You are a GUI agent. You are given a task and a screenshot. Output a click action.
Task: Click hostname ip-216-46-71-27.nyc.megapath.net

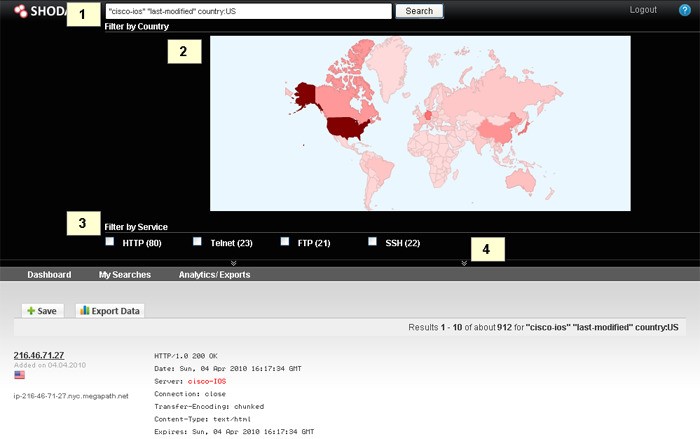coord(71,396)
